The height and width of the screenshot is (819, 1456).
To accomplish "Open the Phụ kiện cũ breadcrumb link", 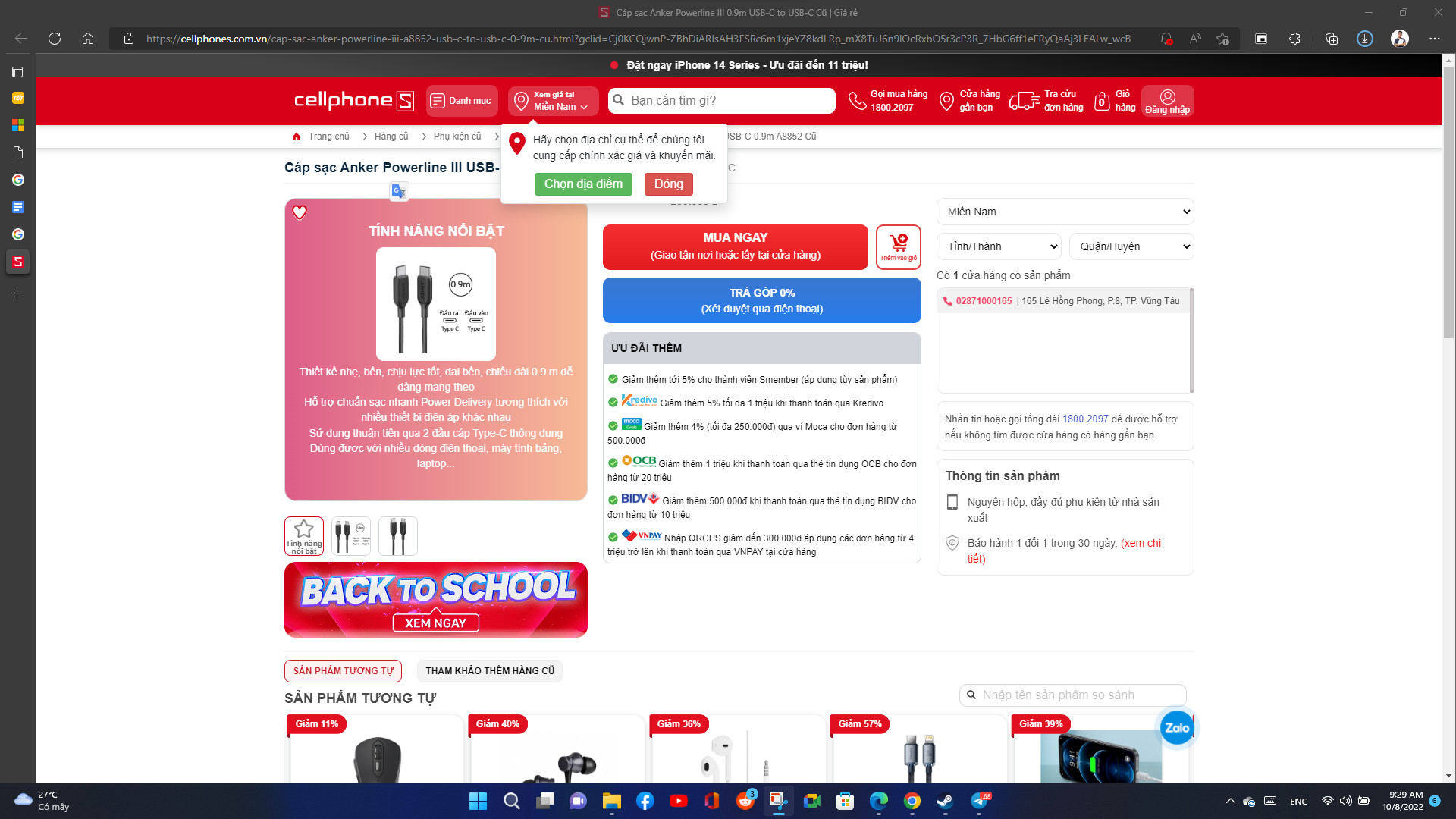I will pos(457,136).
